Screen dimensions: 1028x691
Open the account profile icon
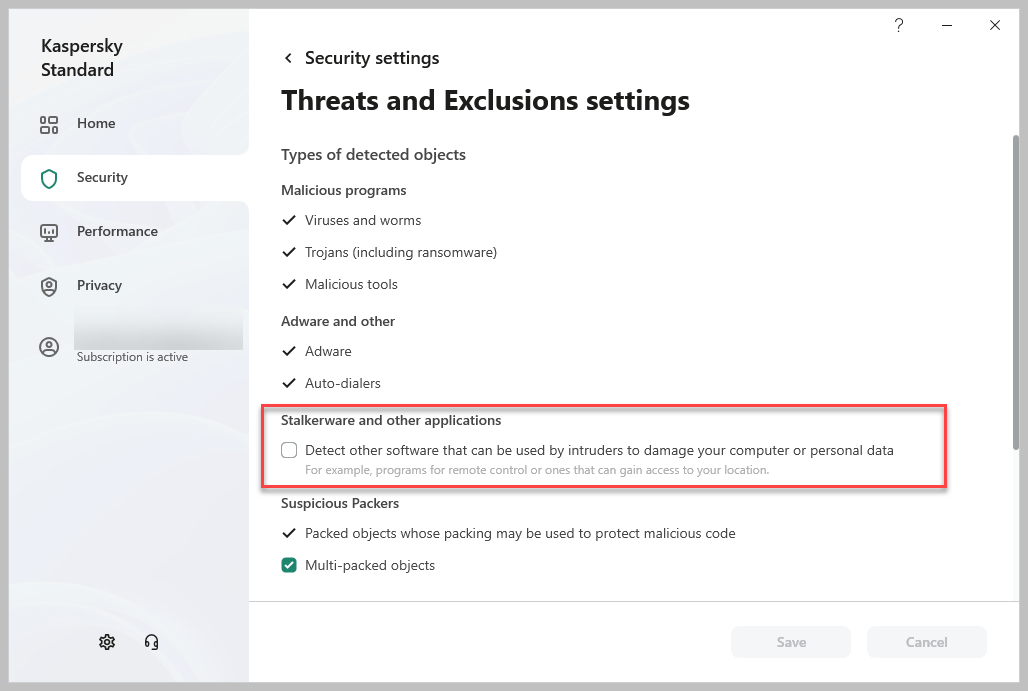[49, 347]
